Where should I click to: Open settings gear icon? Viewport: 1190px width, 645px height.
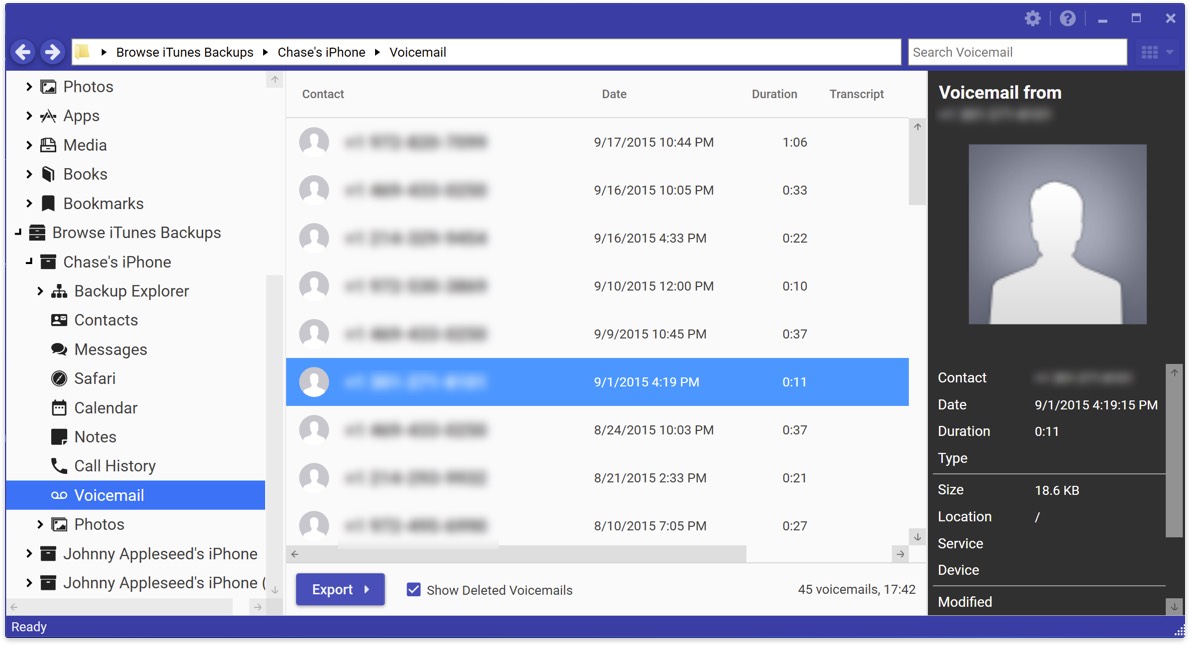(x=1033, y=19)
